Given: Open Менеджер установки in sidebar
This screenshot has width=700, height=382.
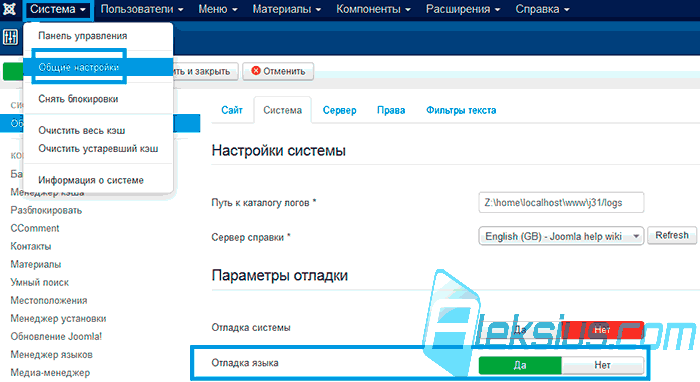Looking at the screenshot, I should (x=58, y=319).
